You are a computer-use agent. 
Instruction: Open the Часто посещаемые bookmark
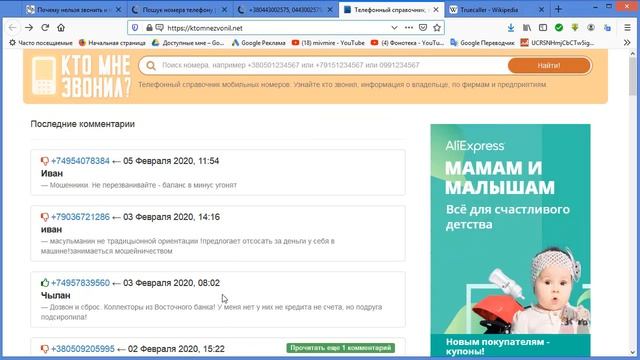40,42
